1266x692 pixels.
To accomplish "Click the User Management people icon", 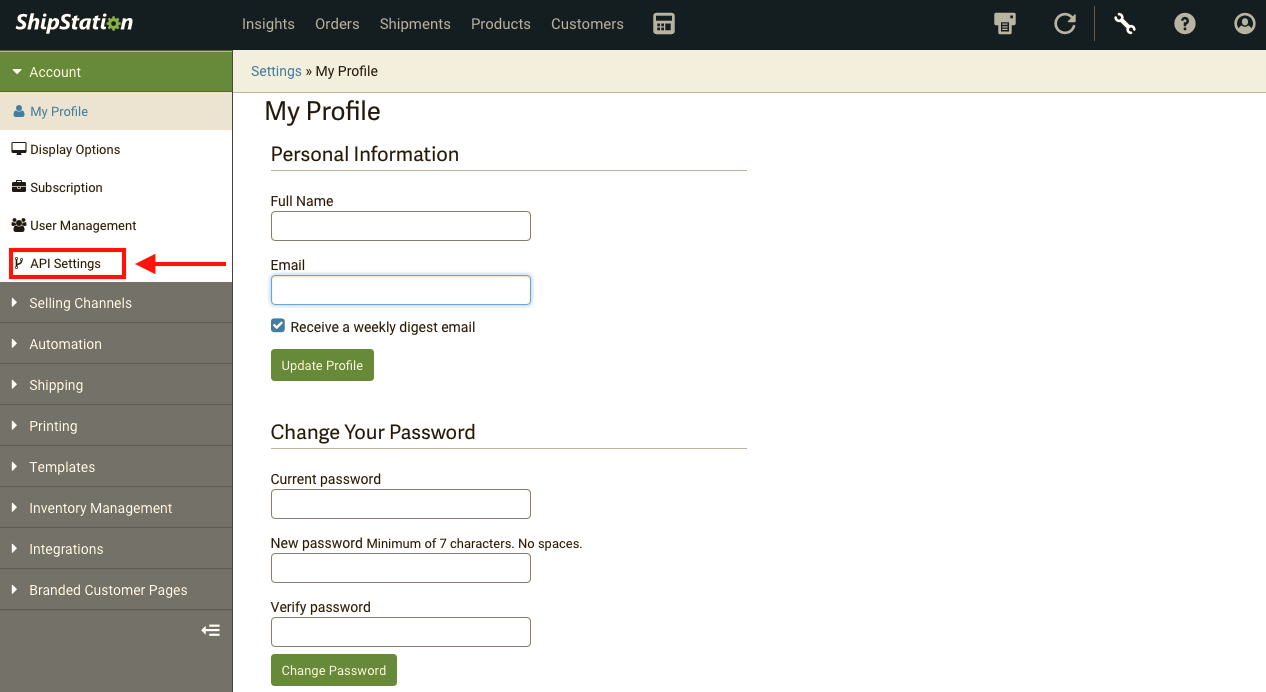I will pyautogui.click(x=19, y=225).
